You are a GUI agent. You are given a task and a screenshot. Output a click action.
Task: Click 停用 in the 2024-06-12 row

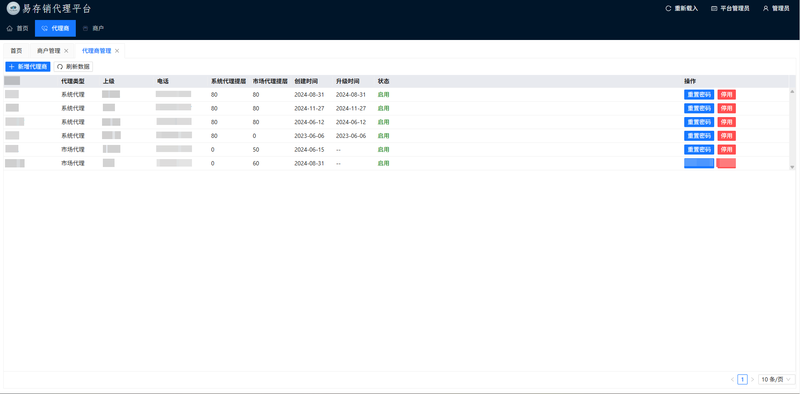[x=727, y=122]
